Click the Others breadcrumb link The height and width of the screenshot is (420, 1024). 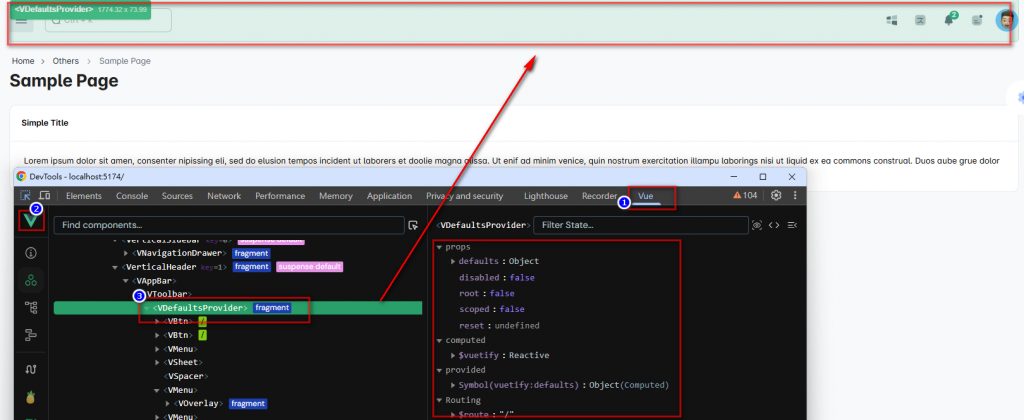tap(65, 61)
